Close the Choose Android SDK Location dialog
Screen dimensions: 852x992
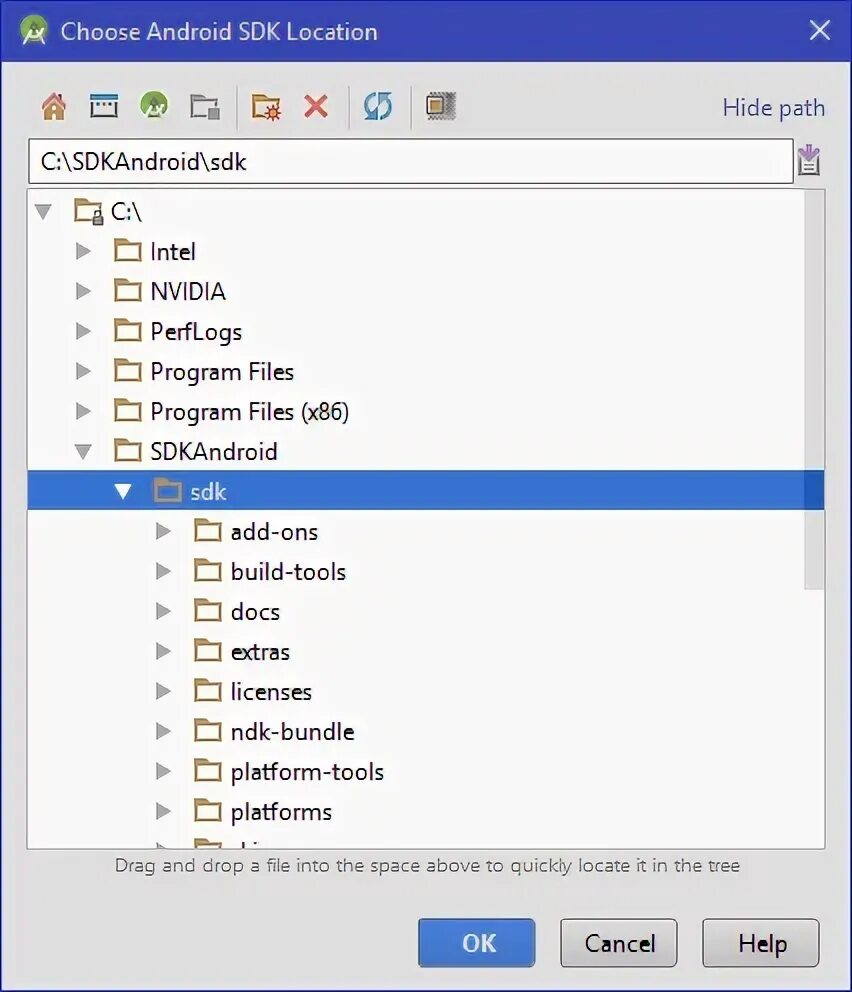coord(820,30)
